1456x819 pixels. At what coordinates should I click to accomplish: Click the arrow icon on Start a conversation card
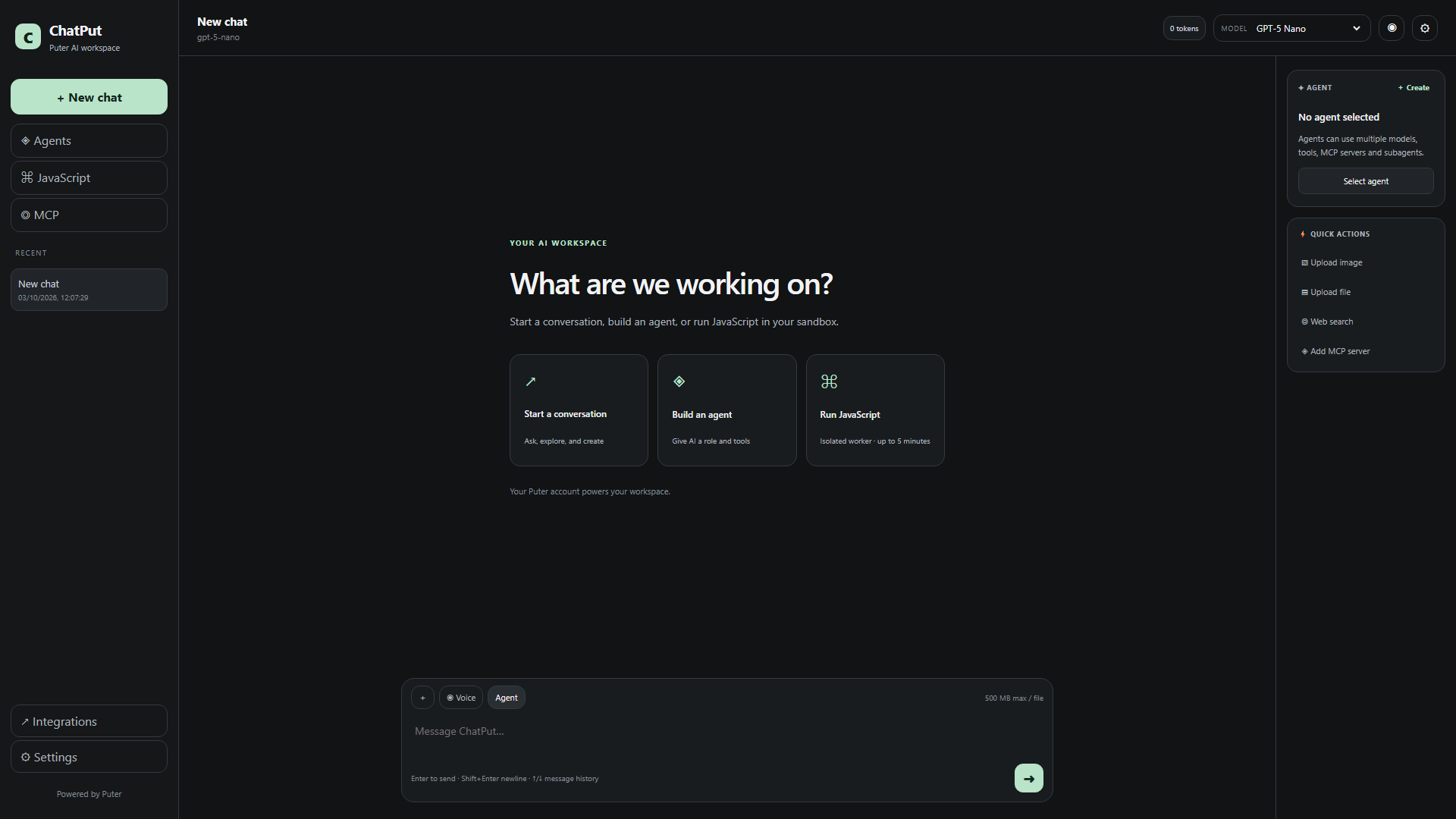[531, 381]
